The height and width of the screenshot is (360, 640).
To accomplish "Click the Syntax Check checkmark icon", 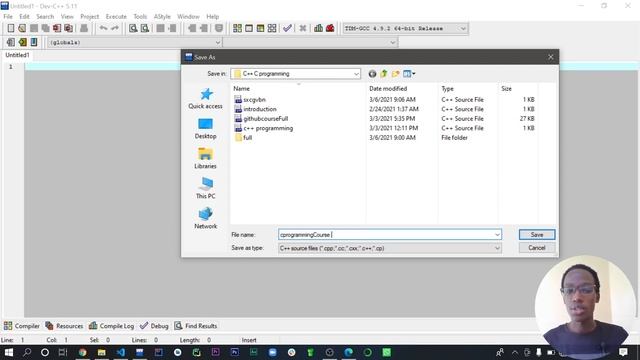I will (x=287, y=28).
